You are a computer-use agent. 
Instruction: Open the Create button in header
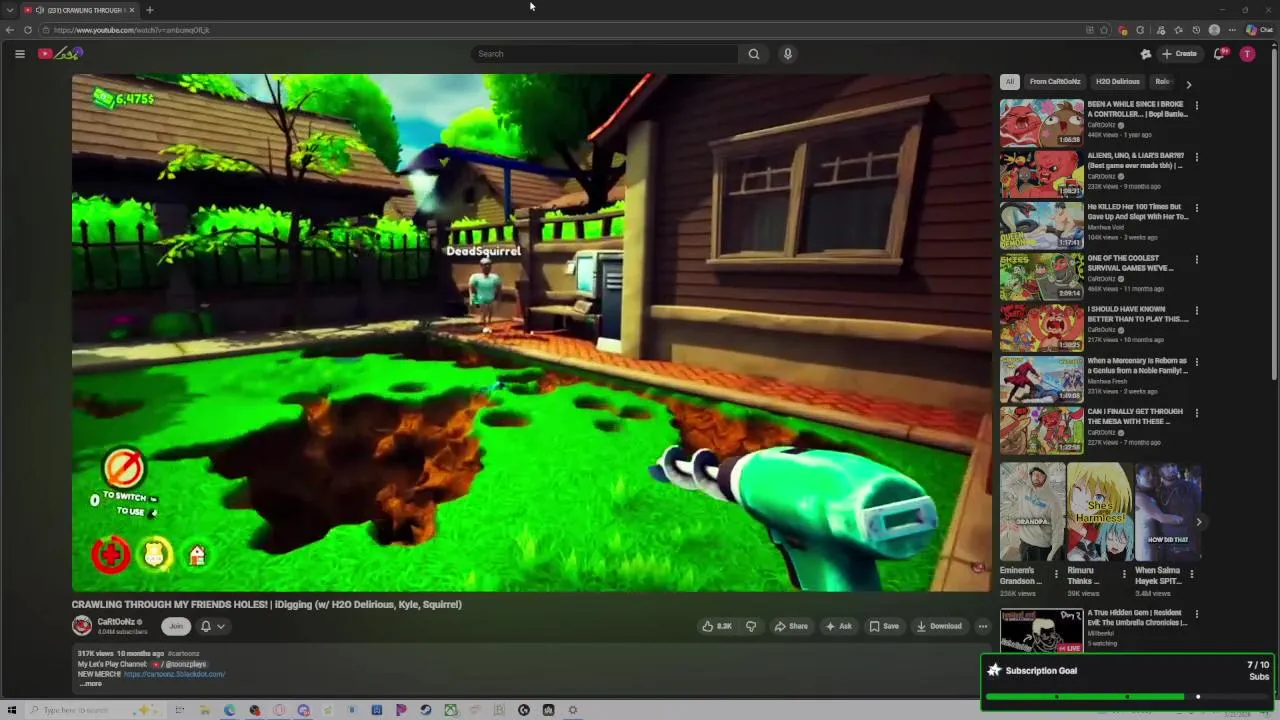[1179, 54]
